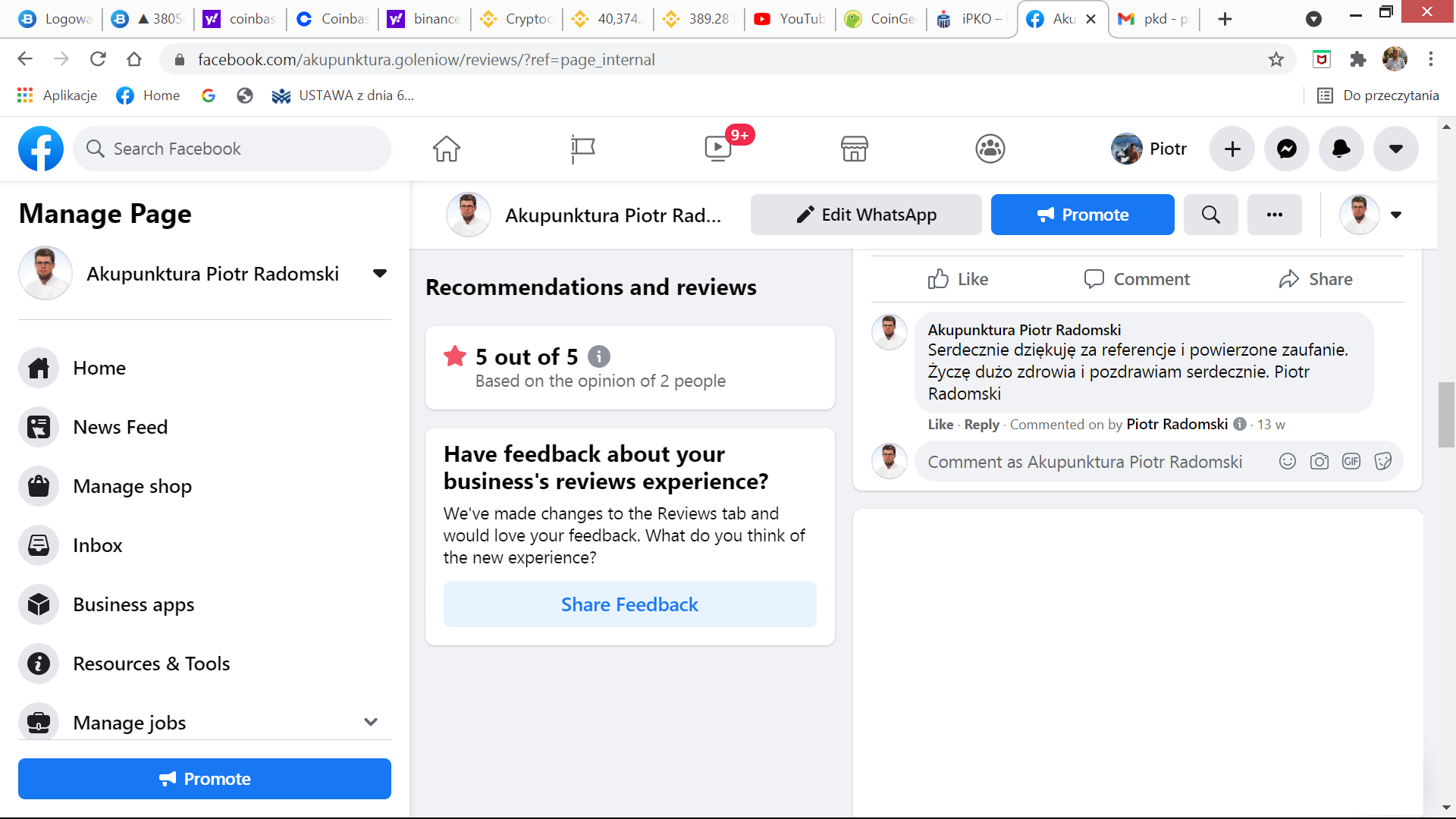Open the tab search dropdown
Screen dimensions: 1456x819
1314,19
